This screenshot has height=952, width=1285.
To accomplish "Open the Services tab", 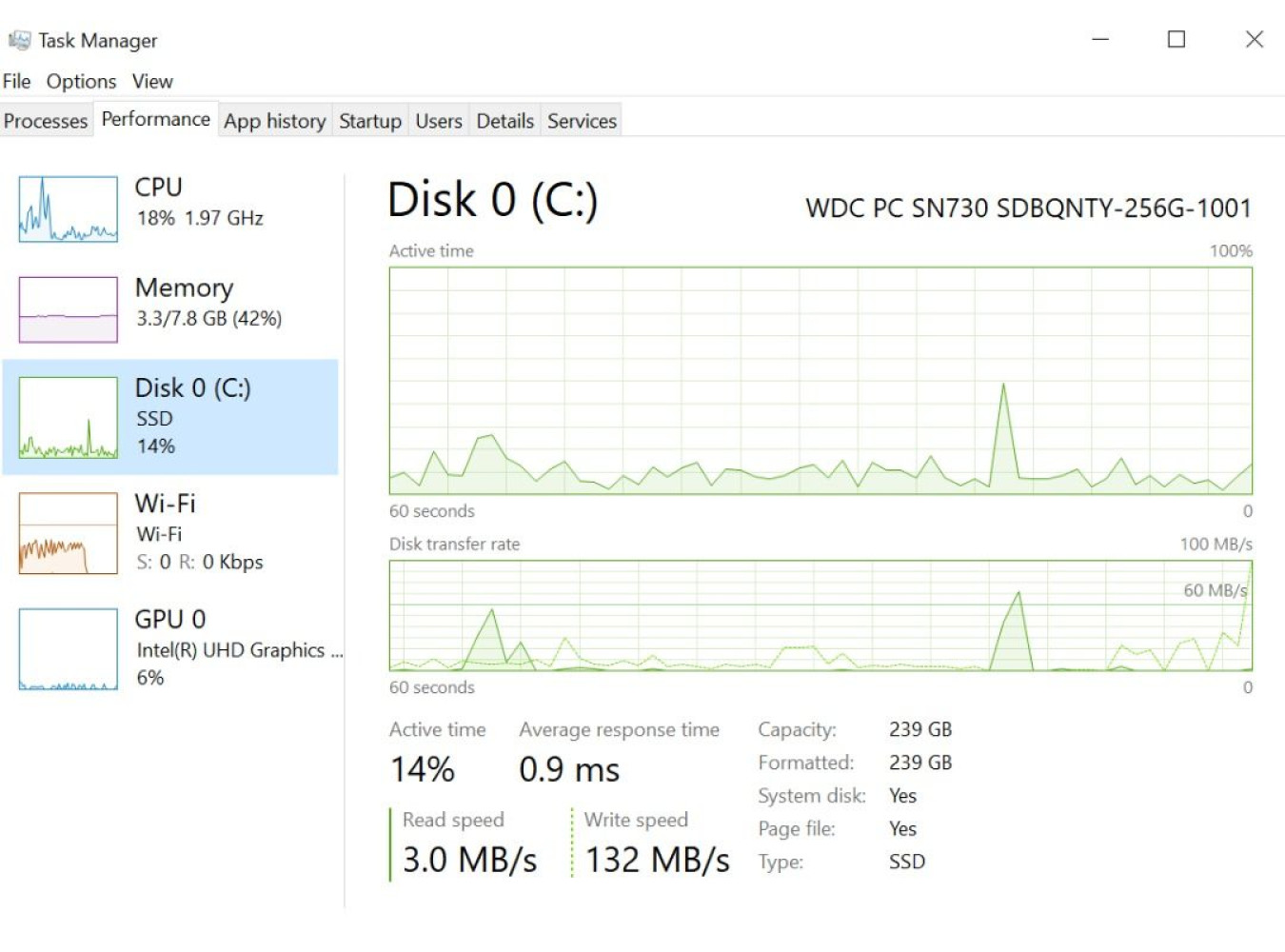I will pyautogui.click(x=582, y=121).
